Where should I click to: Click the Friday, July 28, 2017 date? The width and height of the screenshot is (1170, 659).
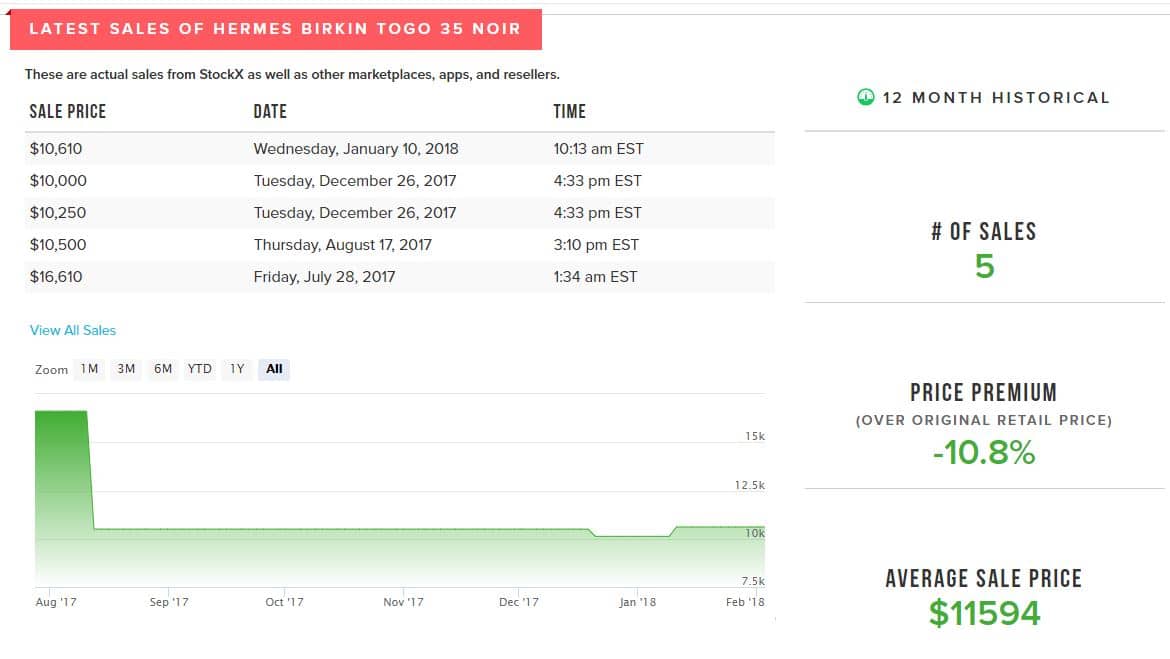click(x=325, y=277)
